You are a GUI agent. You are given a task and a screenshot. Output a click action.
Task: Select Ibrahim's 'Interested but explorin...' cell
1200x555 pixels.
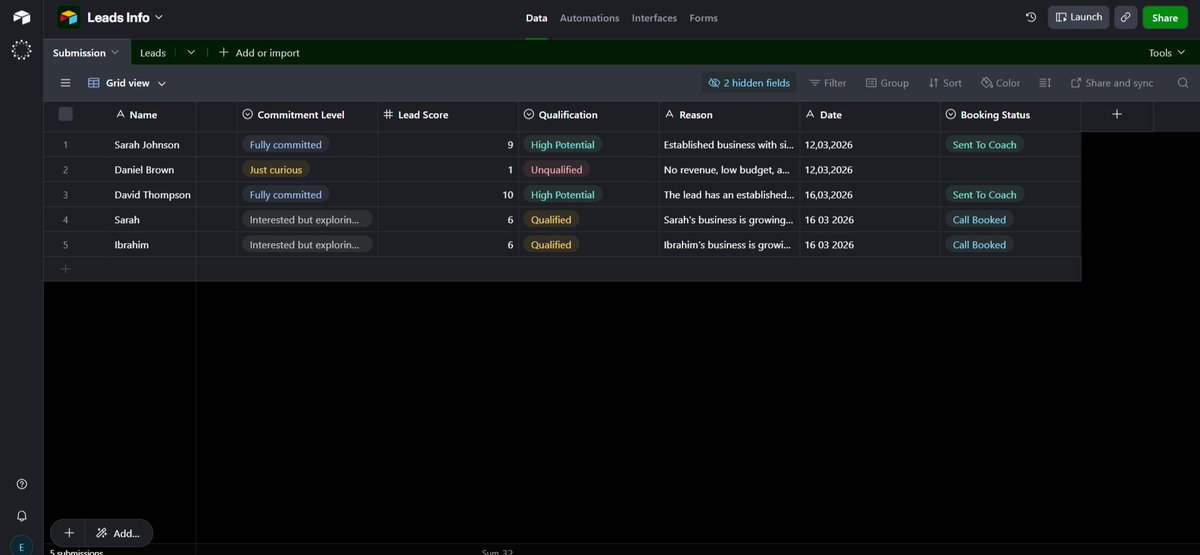click(x=307, y=244)
